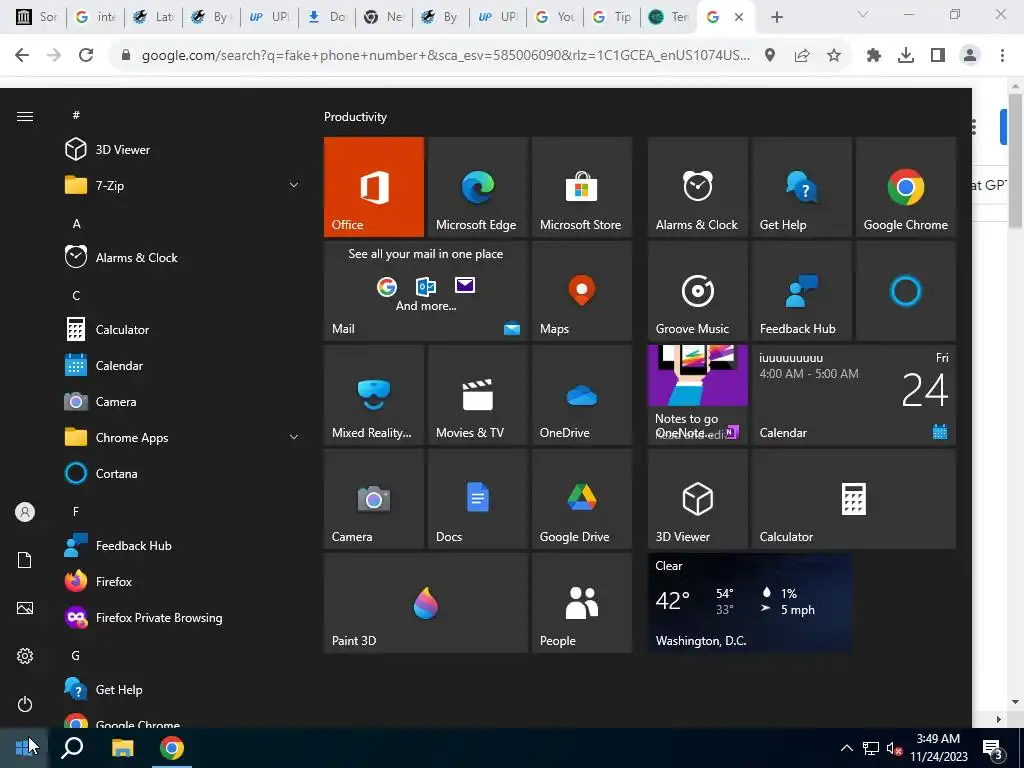Open the Office tile
Image resolution: width=1024 pixels, height=768 pixels.
pos(374,187)
